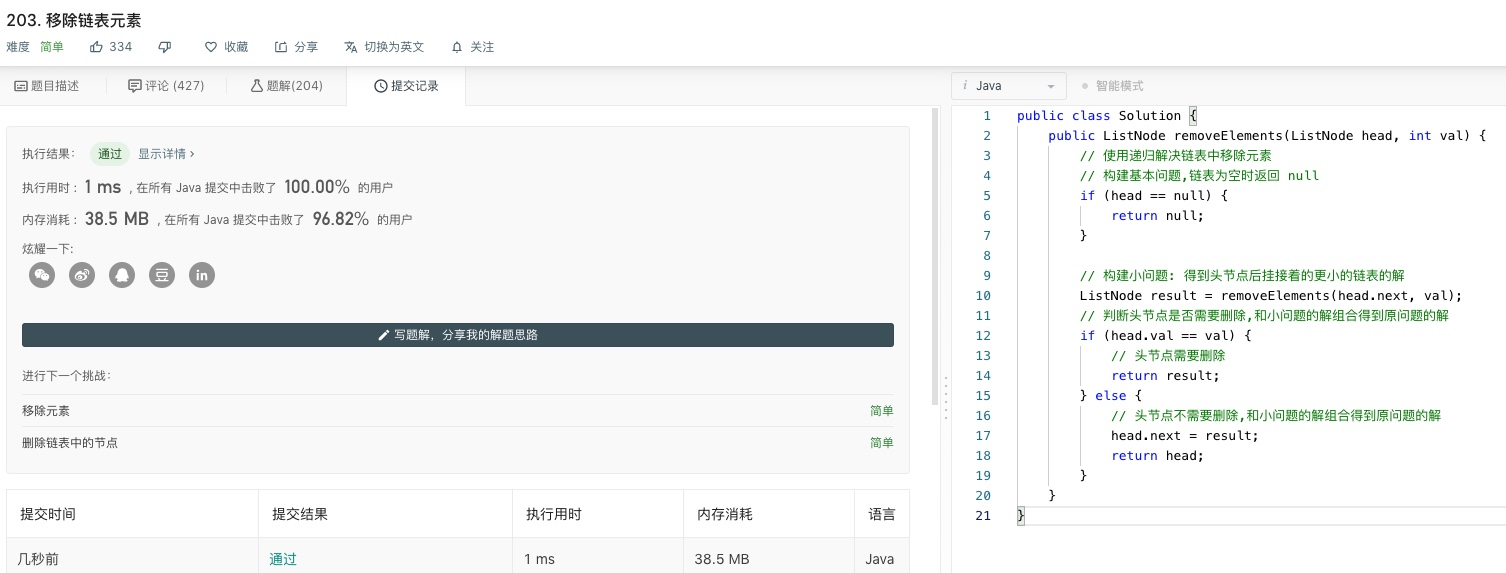Share result to WeChat
The width and height of the screenshot is (1506, 573).
point(42,275)
